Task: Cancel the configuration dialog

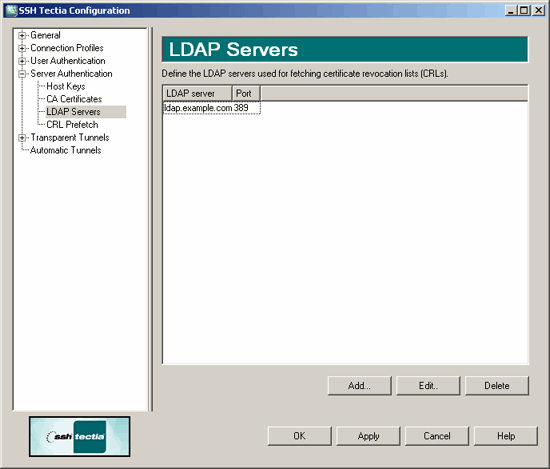Action: (437, 436)
